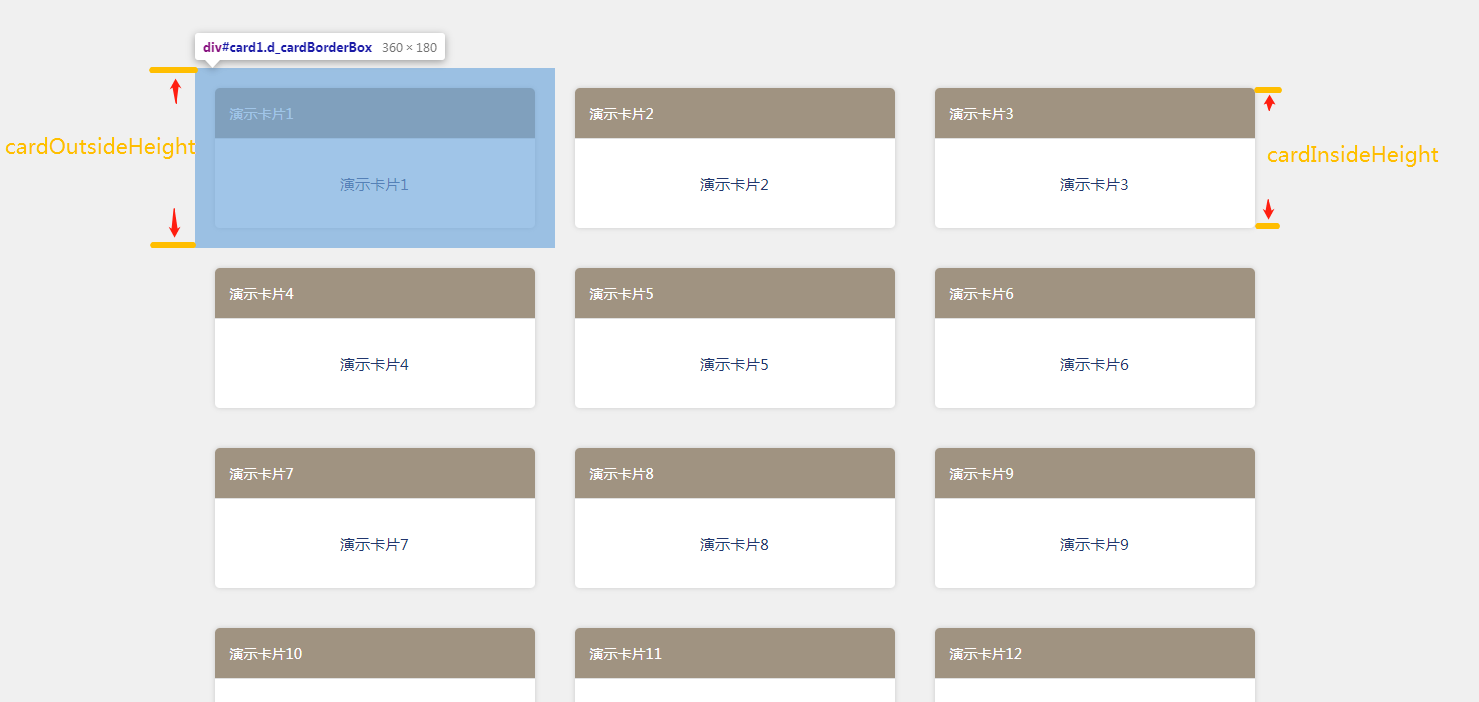
Task: Click the cardInsideHeight annotation label
Action: pos(1352,155)
